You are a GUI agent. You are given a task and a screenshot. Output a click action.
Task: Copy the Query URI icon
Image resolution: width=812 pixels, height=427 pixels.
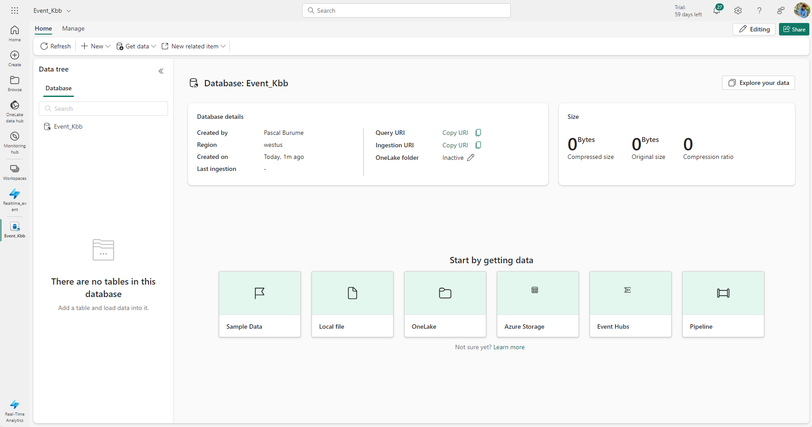(478, 132)
